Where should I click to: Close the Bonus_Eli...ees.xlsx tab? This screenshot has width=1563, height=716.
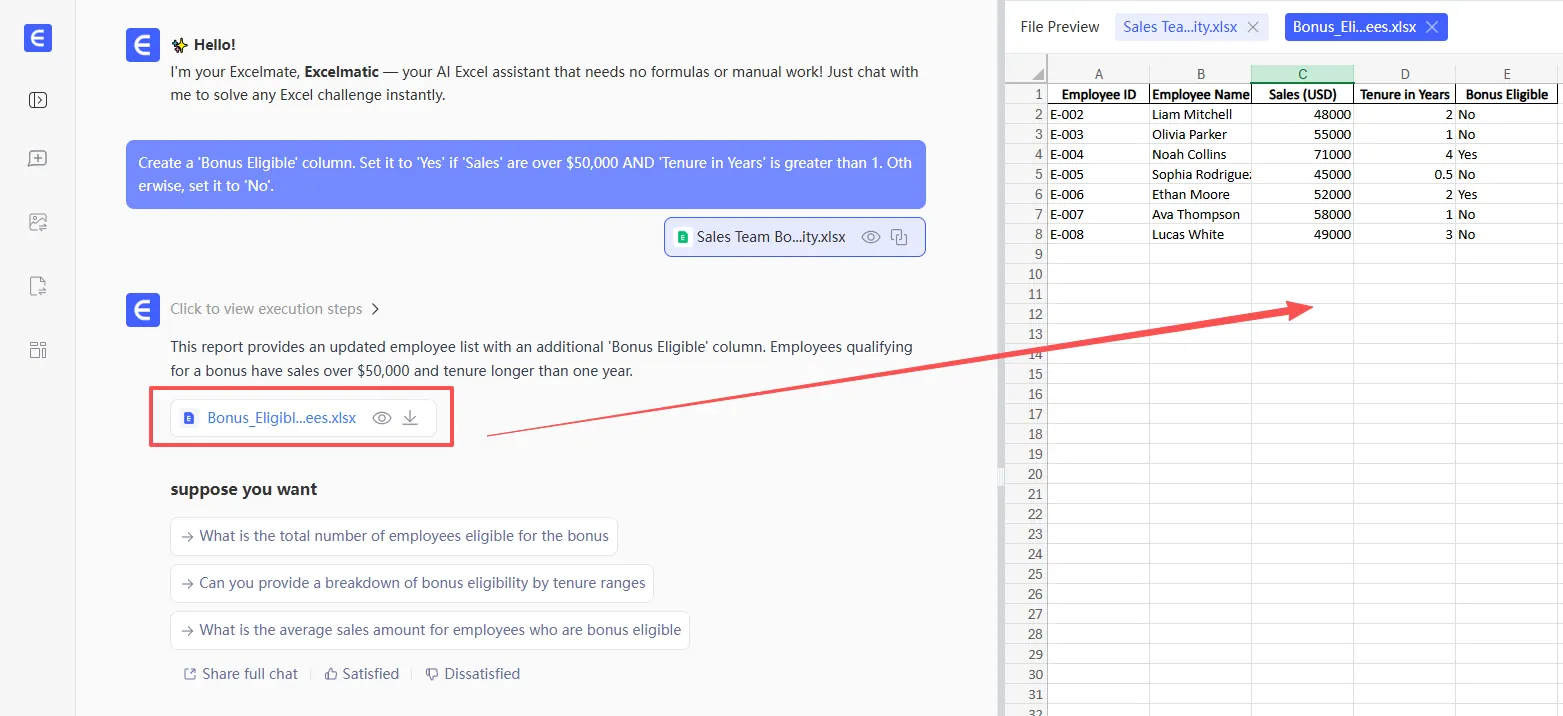click(x=1432, y=27)
